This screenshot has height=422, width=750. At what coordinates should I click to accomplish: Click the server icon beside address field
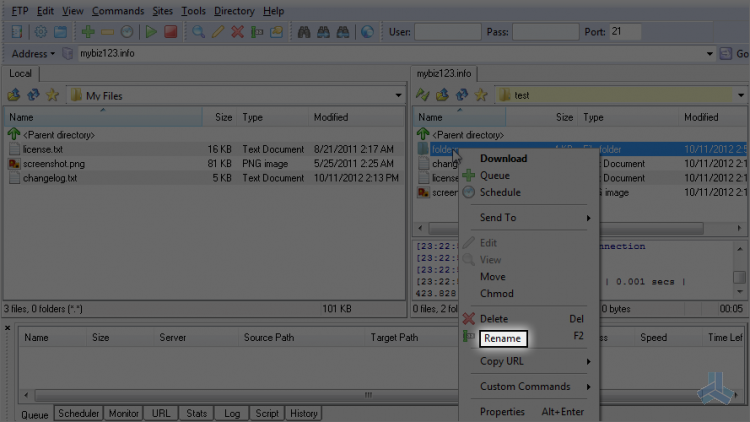pyautogui.click(x=67, y=54)
